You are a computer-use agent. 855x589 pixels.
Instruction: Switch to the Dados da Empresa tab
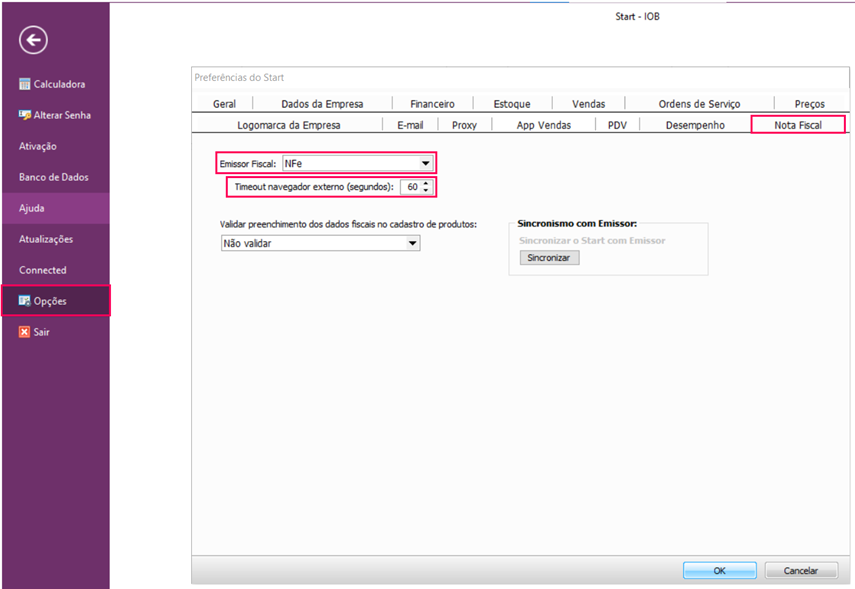(x=322, y=104)
